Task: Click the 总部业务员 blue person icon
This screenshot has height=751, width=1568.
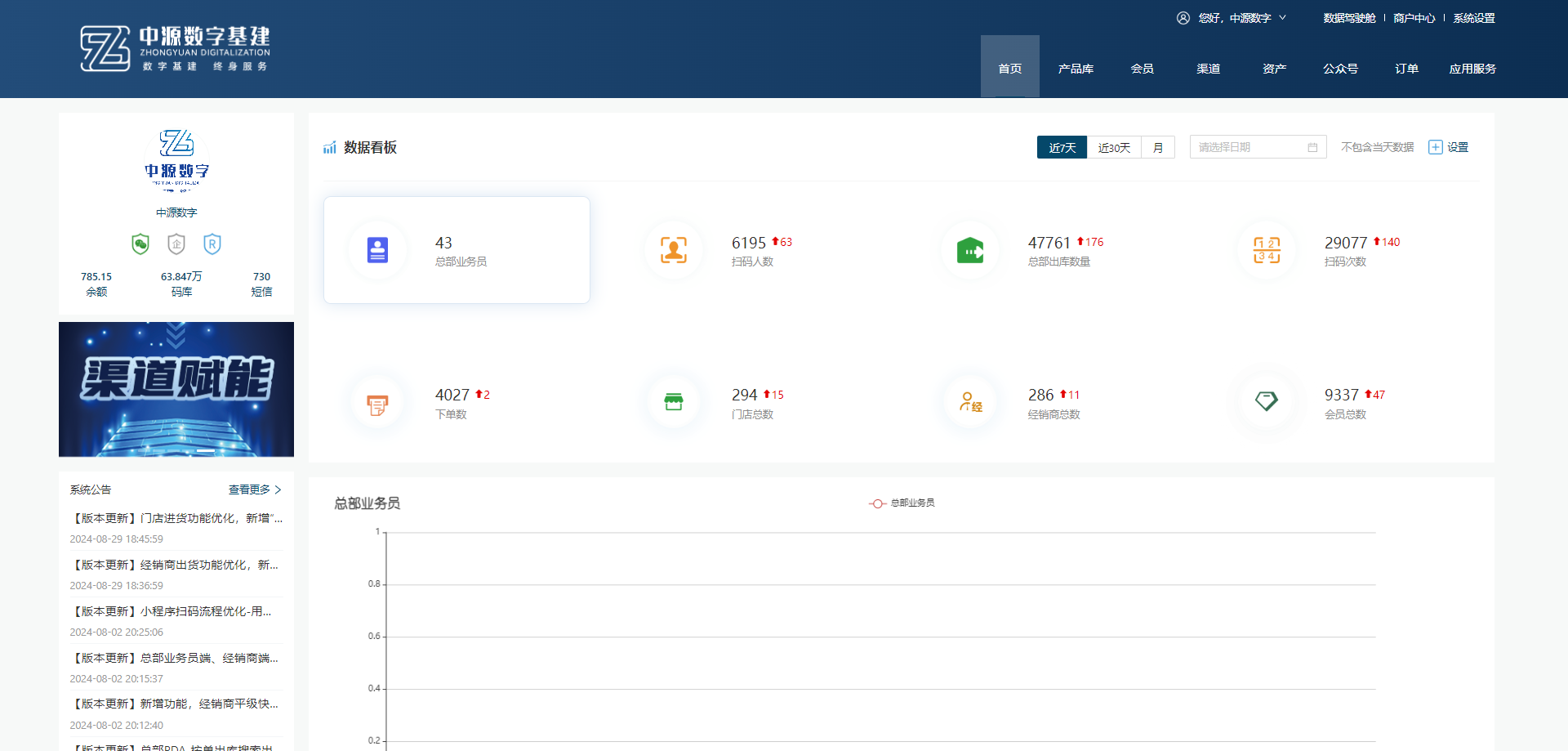Action: [377, 250]
